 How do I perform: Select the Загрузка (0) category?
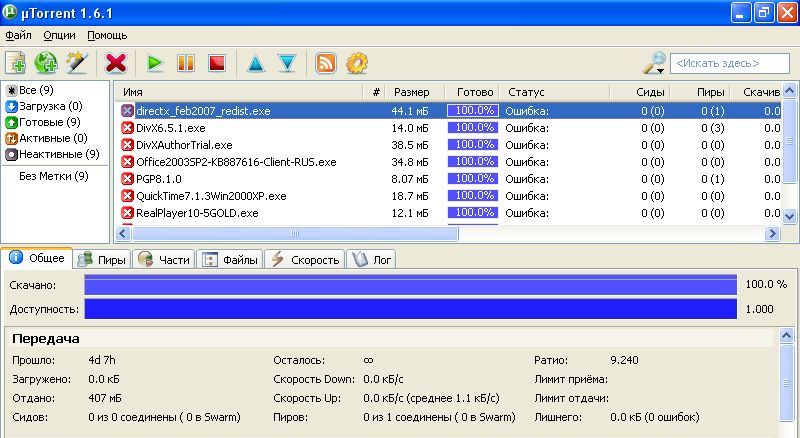point(44,106)
